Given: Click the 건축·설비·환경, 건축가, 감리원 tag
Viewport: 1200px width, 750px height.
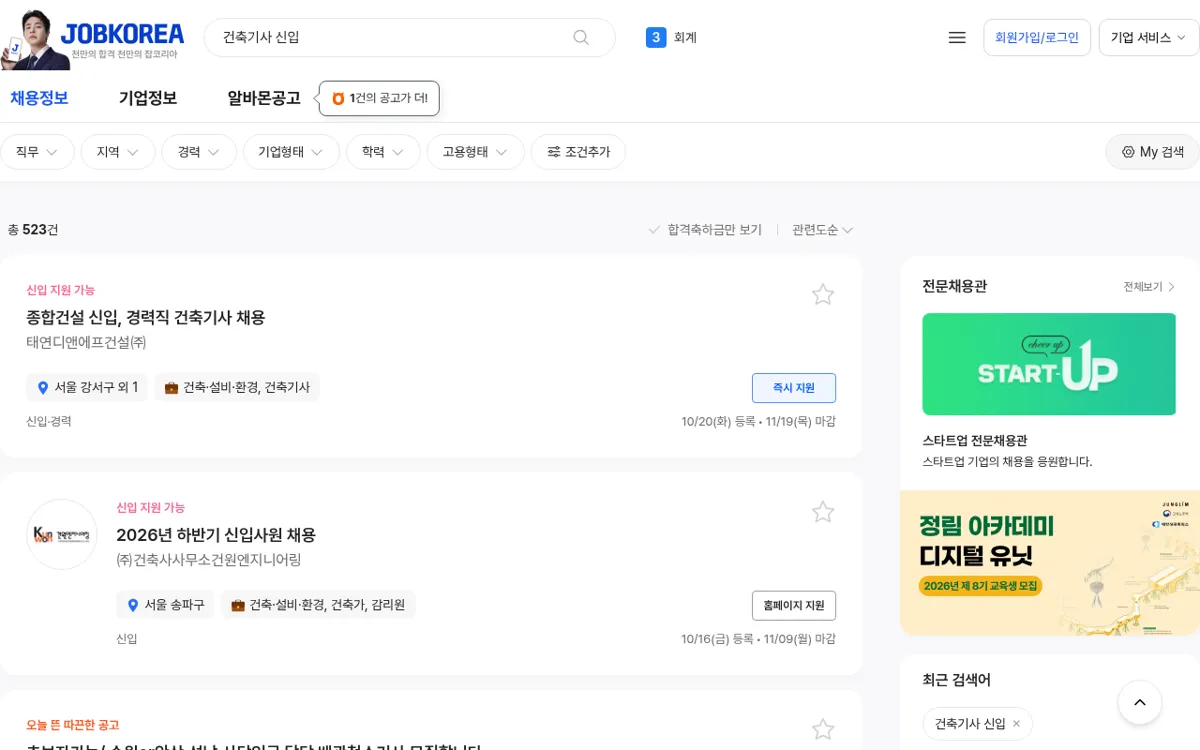Looking at the screenshot, I should pos(318,605).
